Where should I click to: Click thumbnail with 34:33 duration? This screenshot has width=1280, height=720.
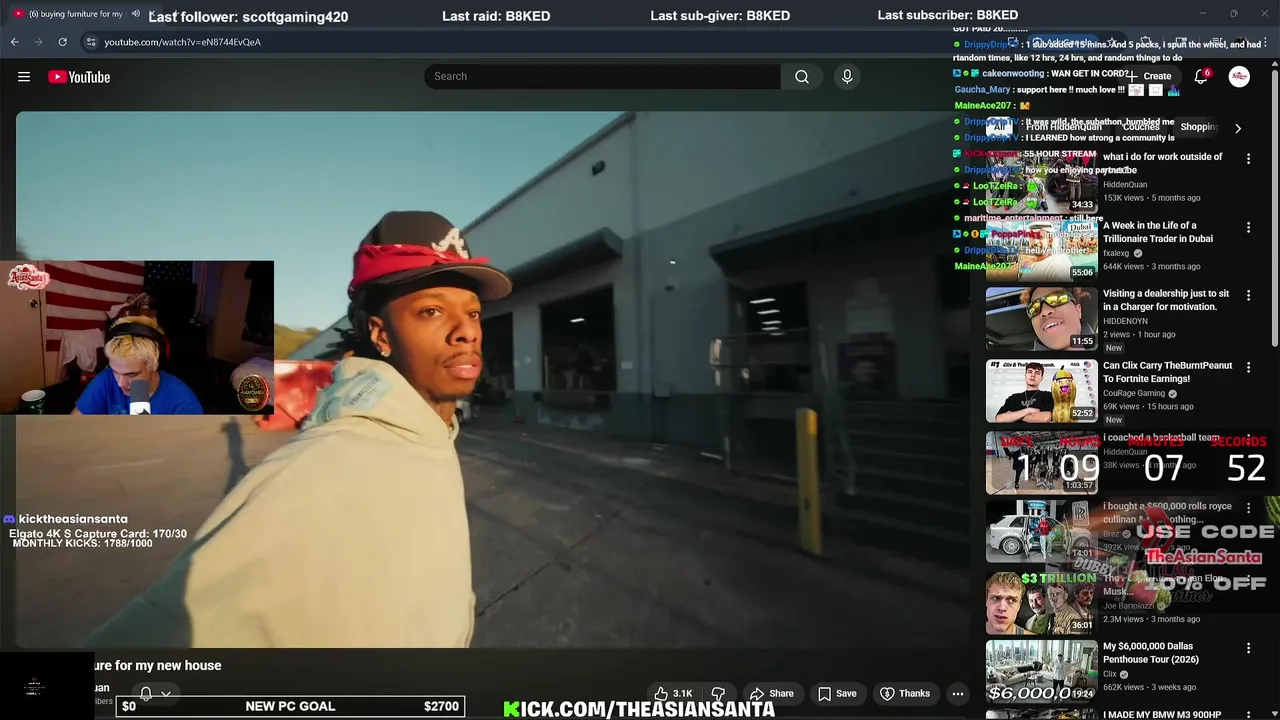1041,181
